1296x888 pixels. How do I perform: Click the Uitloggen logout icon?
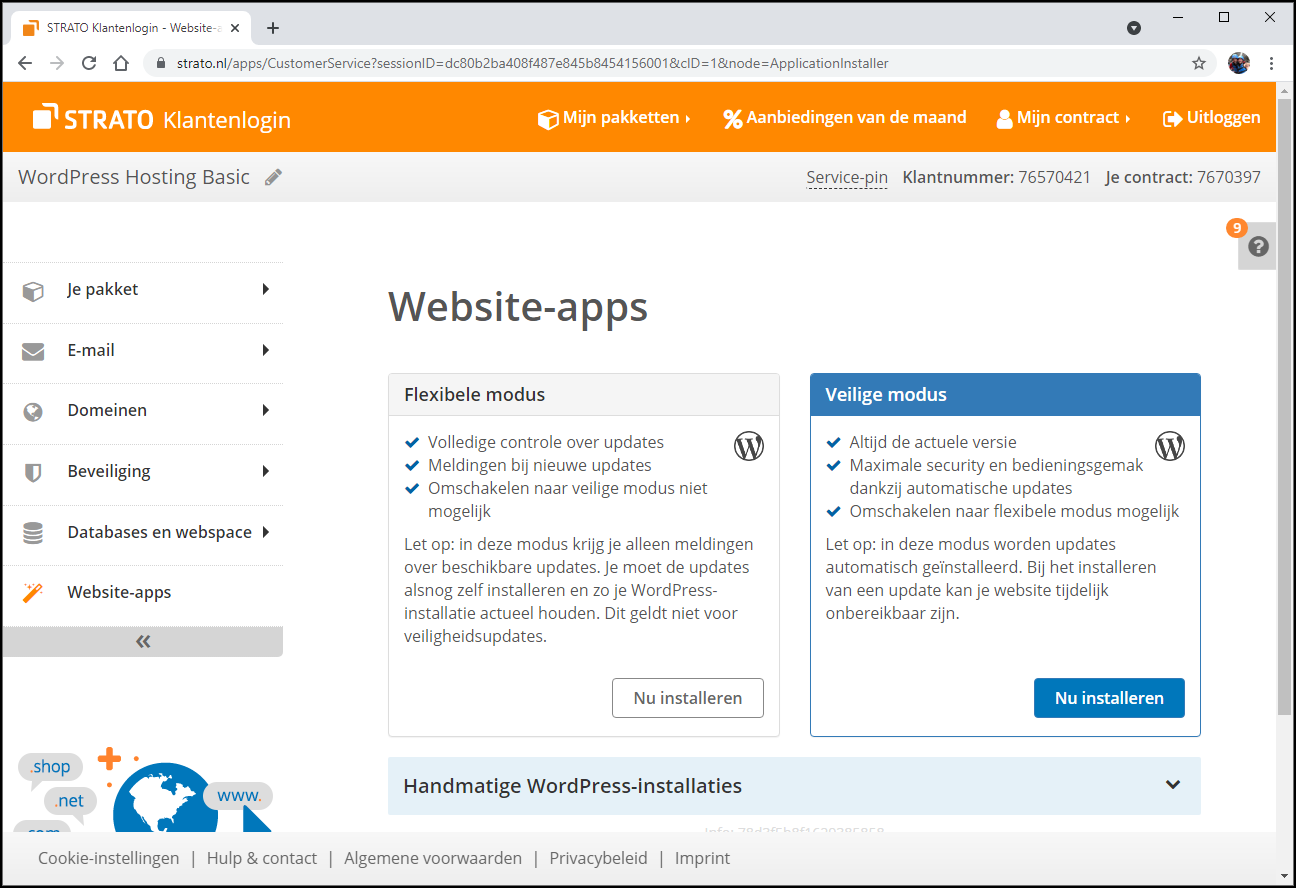pos(1172,118)
